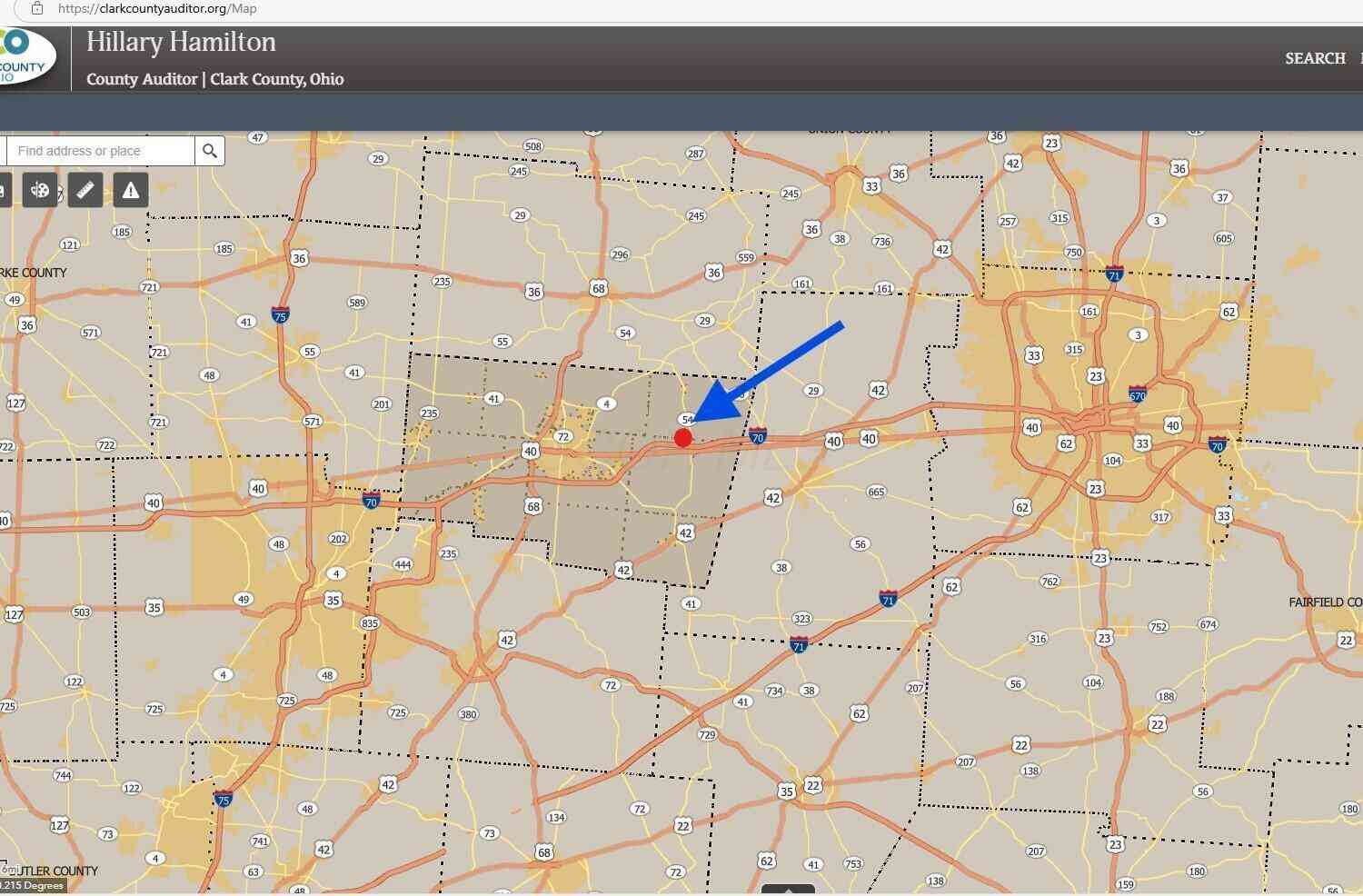Image resolution: width=1363 pixels, height=896 pixels.
Task: Click the Hillary Hamilton heading
Action: pyautogui.click(x=181, y=42)
